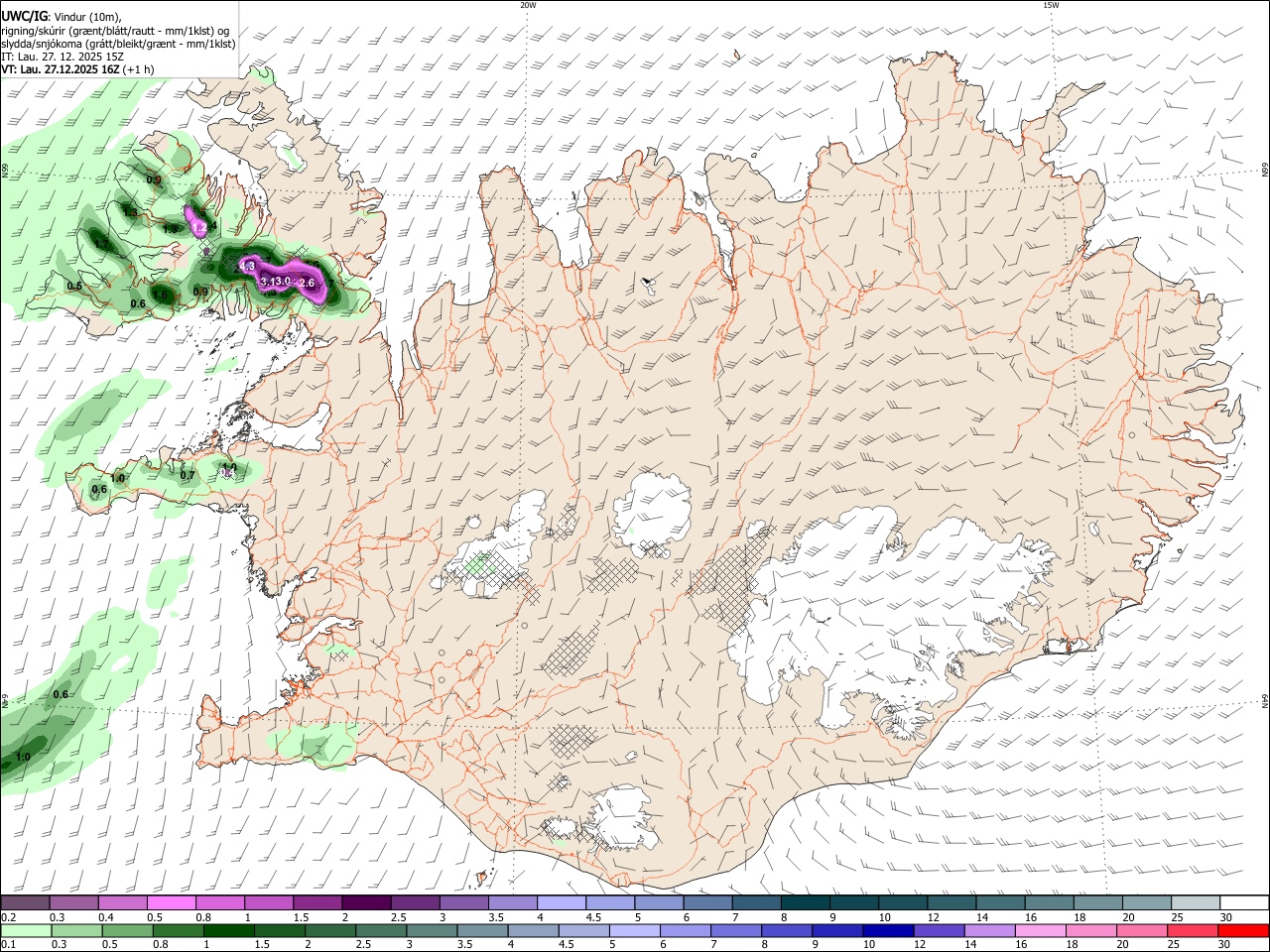Select the light grey snow swatch between 25 and 30
Image resolution: width=1270 pixels, height=952 pixels.
1195,902
